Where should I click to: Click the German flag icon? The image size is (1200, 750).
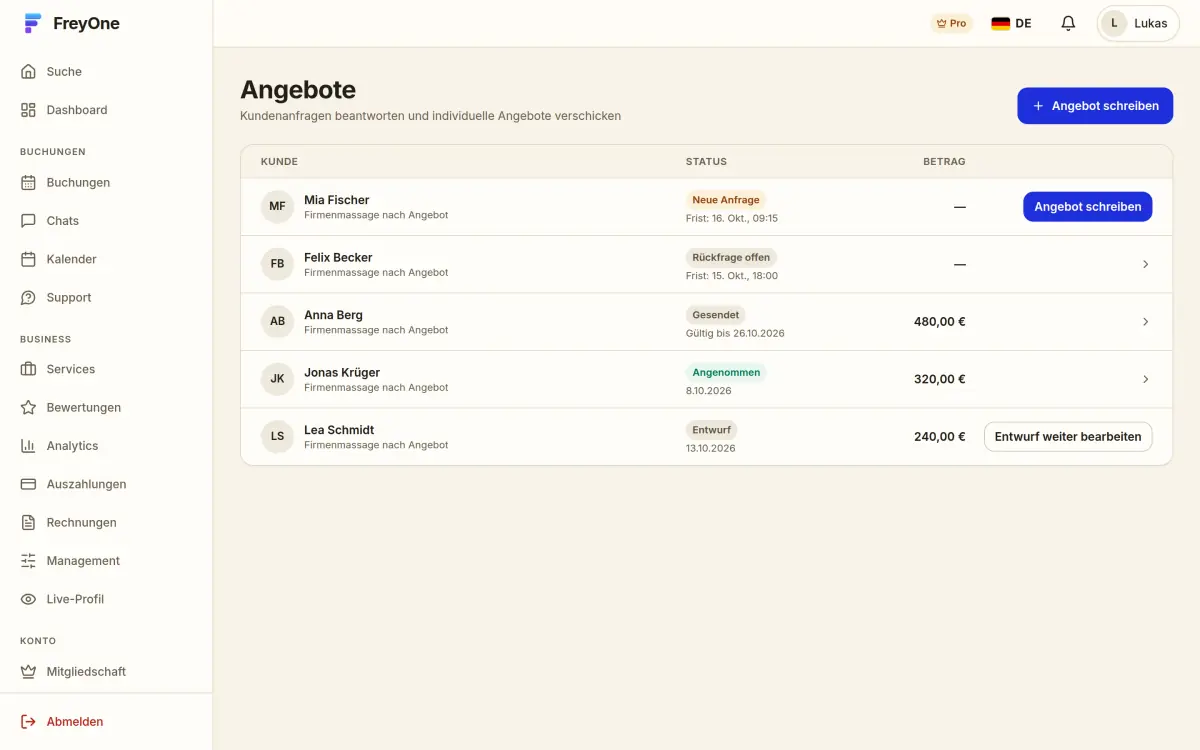click(1000, 23)
